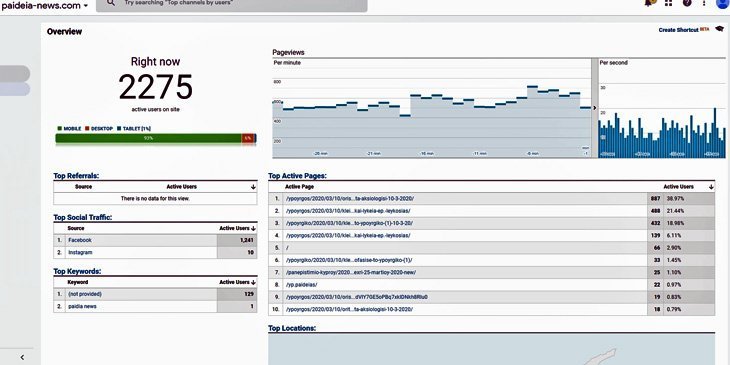
Task: Click the user account avatar
Action: tap(723, 3)
